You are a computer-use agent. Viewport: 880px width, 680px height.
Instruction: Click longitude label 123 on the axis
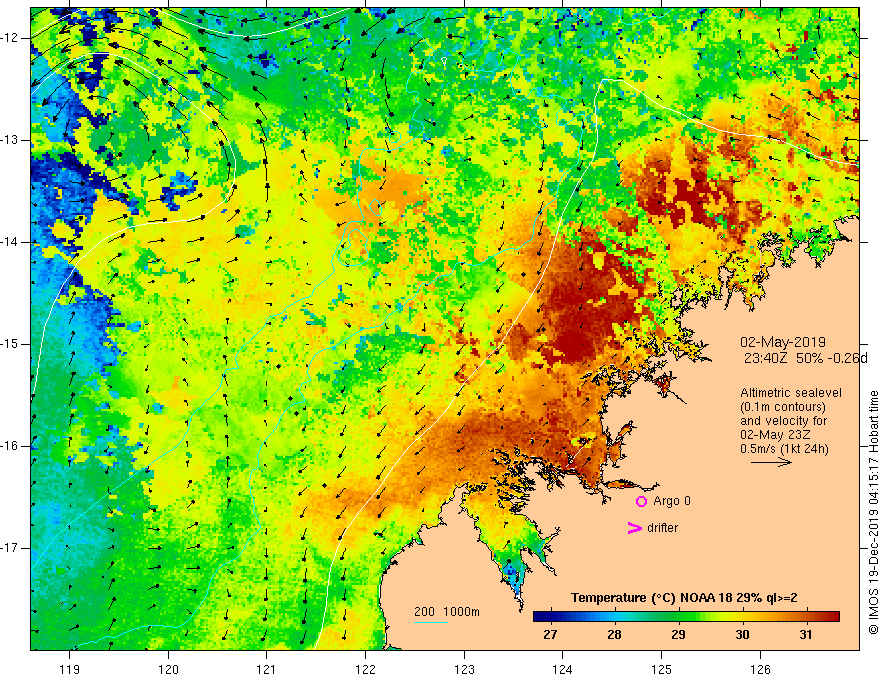464,669
